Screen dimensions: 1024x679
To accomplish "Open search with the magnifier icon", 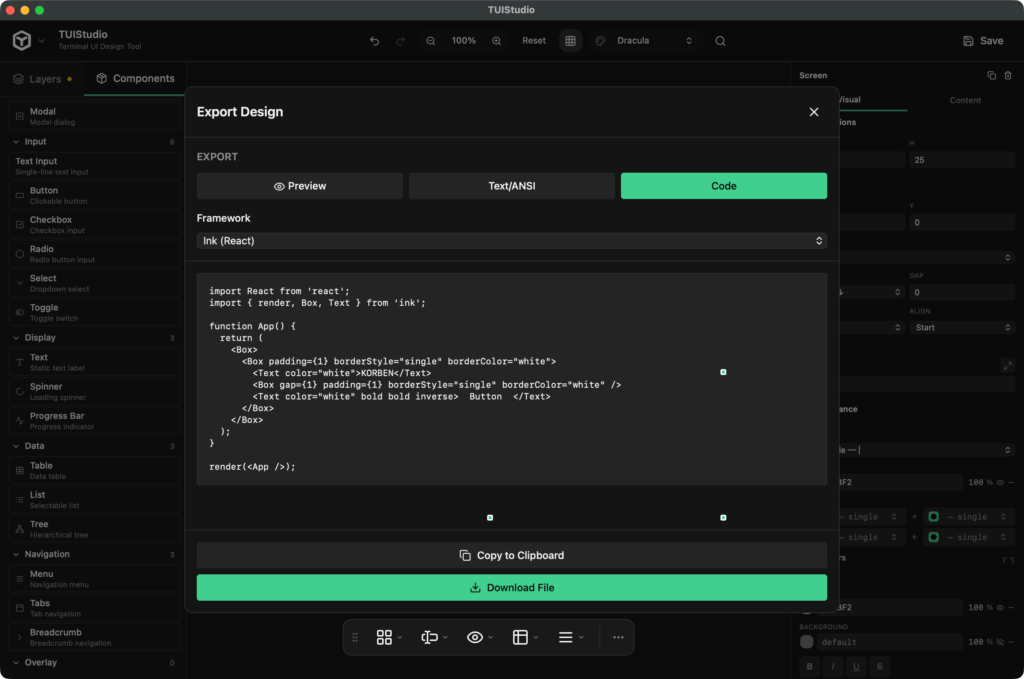I will coord(720,40).
